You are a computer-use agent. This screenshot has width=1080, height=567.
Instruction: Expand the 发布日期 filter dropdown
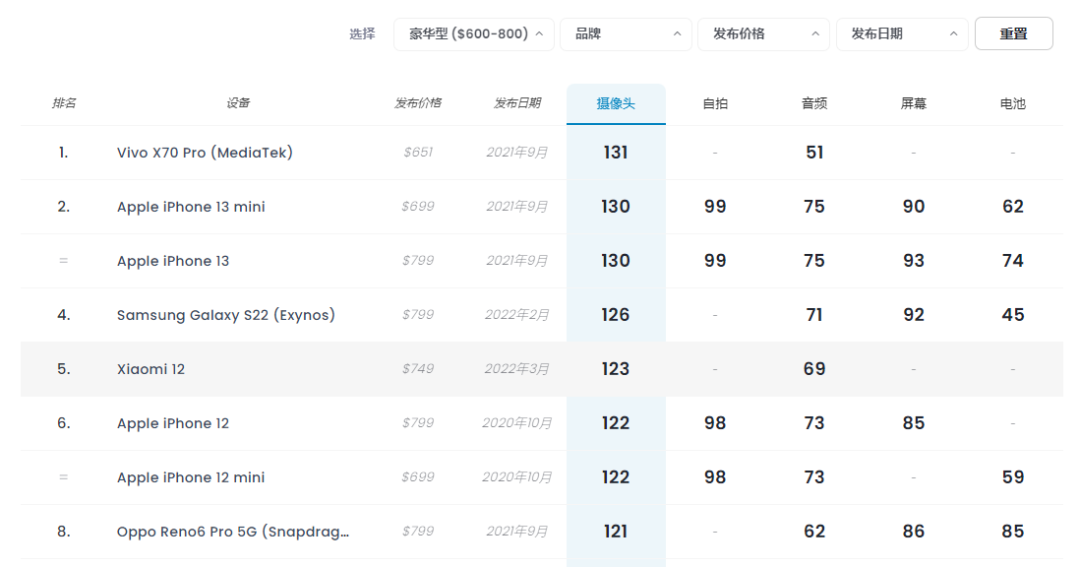901,34
